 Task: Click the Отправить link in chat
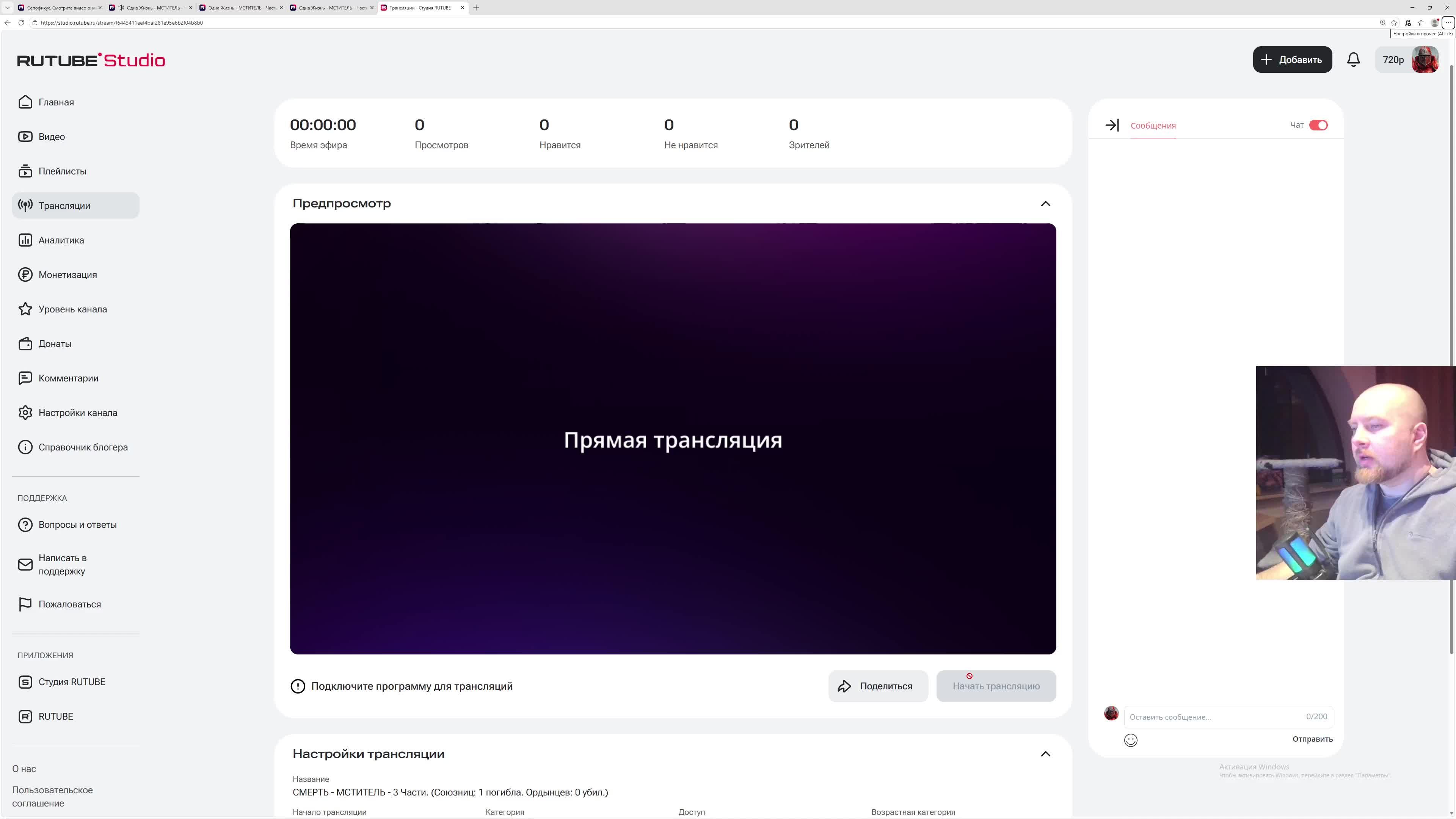point(1312,739)
